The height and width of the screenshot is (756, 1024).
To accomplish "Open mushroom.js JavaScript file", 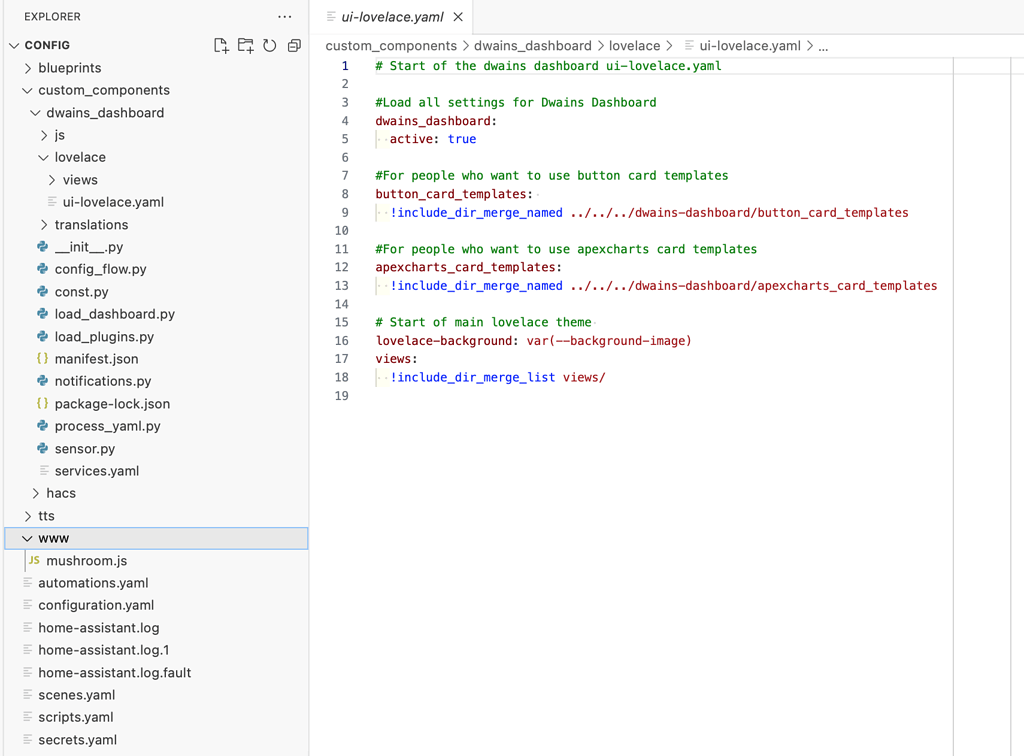I will click(87, 561).
